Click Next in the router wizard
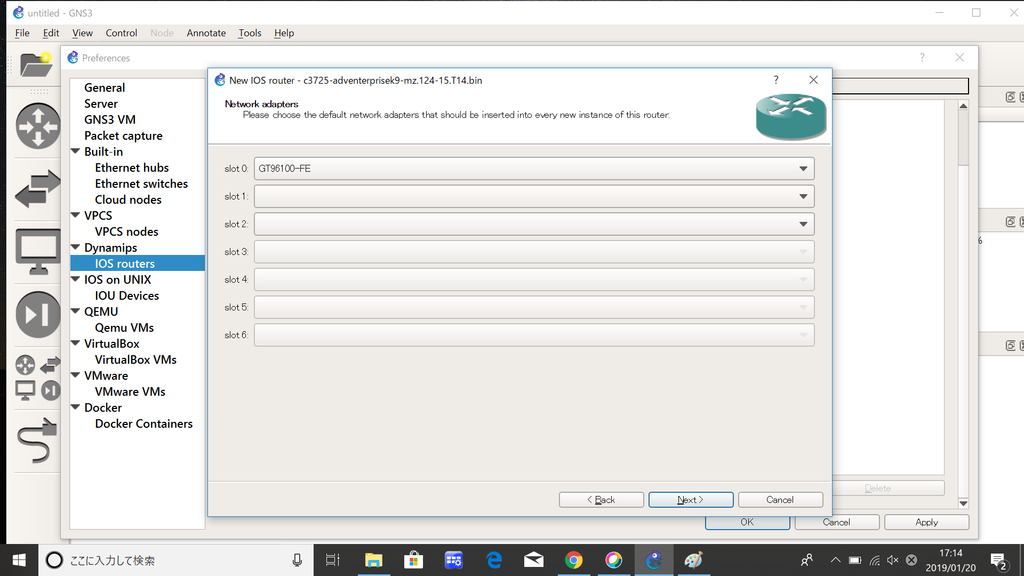Viewport: 1024px width, 576px height. coord(691,500)
